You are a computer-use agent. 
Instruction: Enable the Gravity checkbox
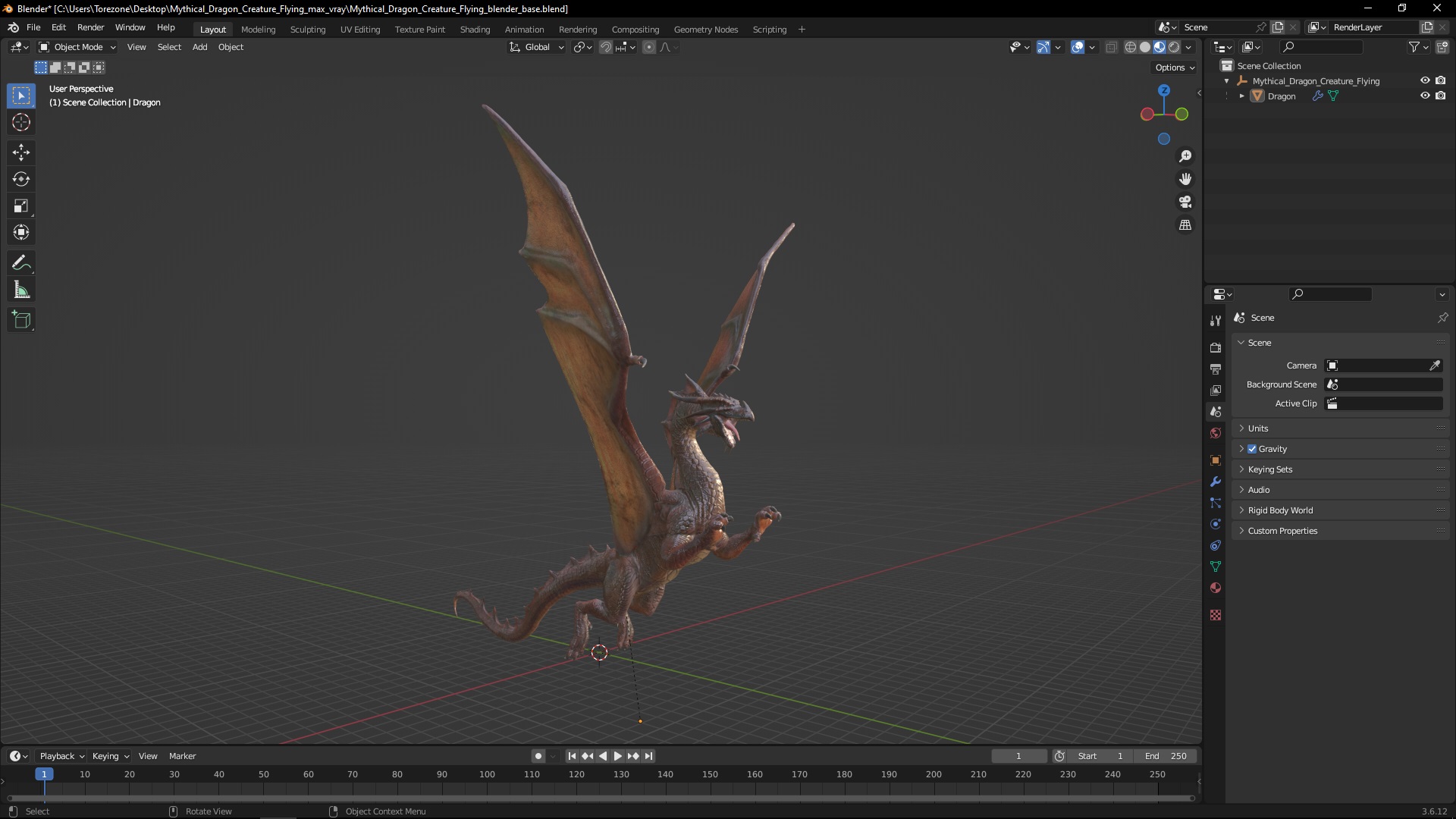1252,449
